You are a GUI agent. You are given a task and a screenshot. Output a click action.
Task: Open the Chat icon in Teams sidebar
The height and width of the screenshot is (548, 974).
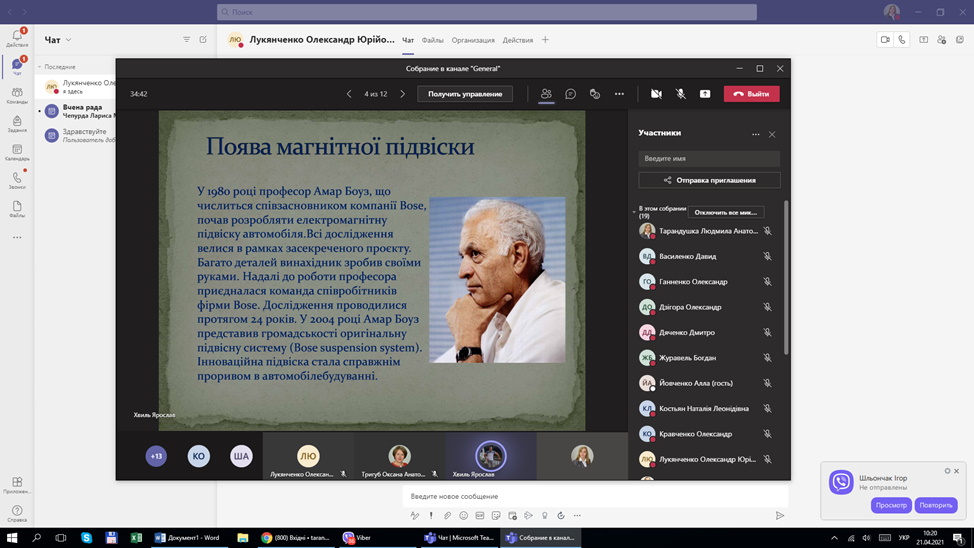click(x=17, y=66)
